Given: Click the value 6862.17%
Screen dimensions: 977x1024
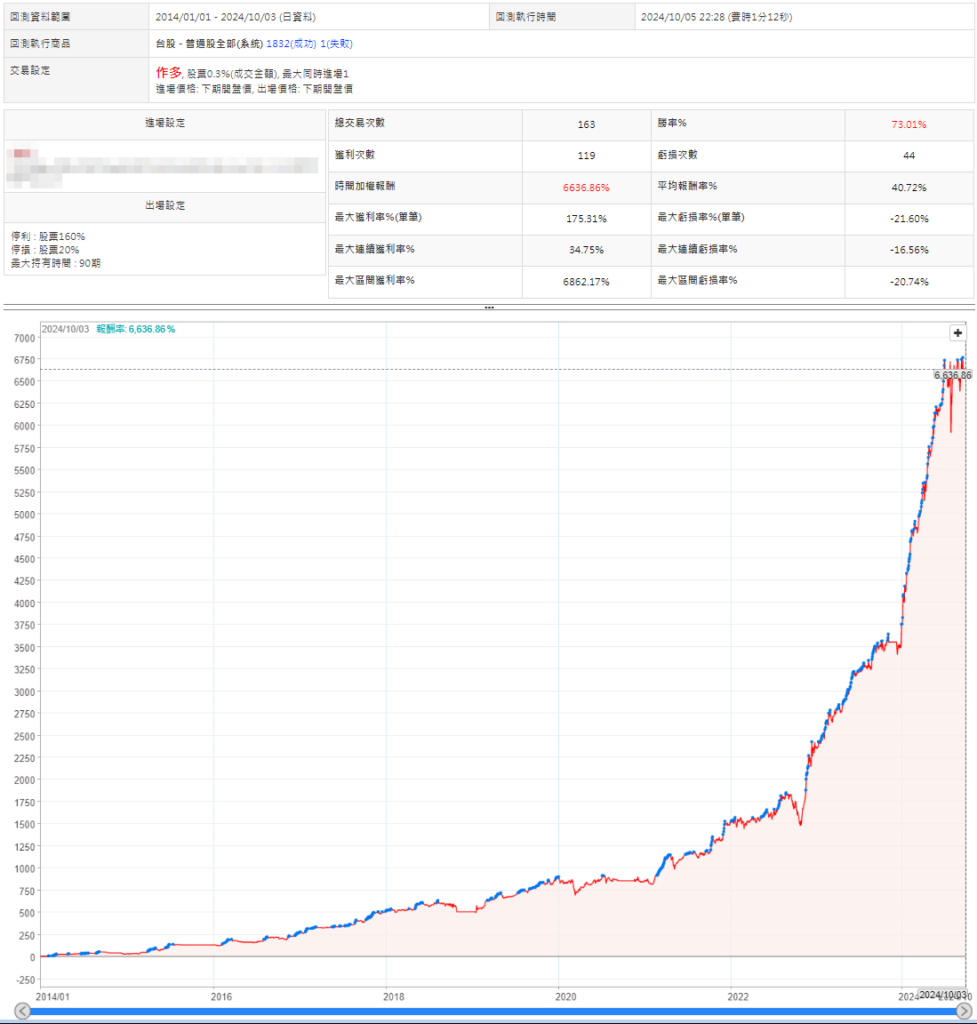Looking at the screenshot, I should pyautogui.click(x=586, y=282).
